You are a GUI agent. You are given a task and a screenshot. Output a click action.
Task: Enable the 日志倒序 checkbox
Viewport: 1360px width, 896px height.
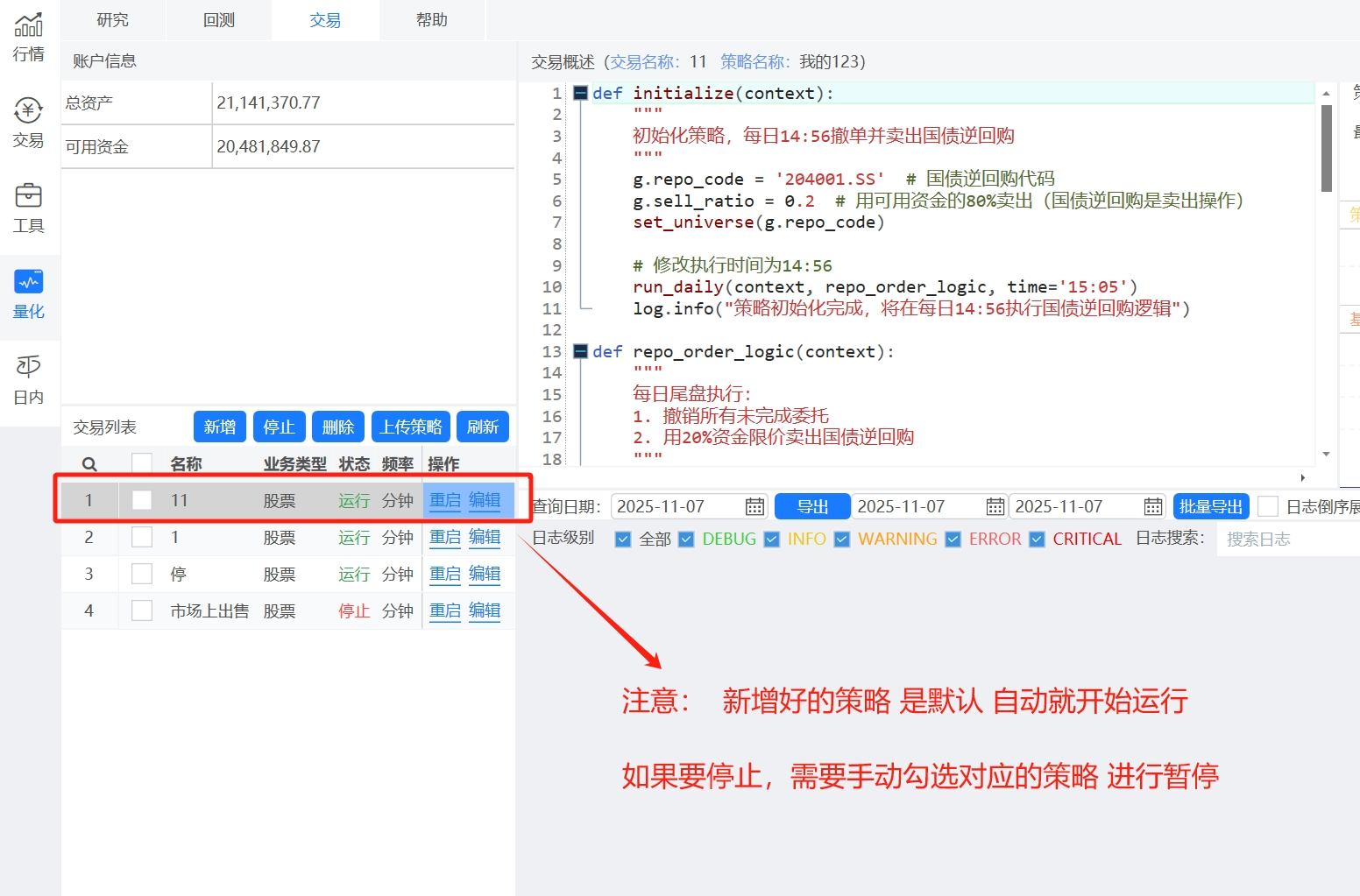(x=1267, y=506)
